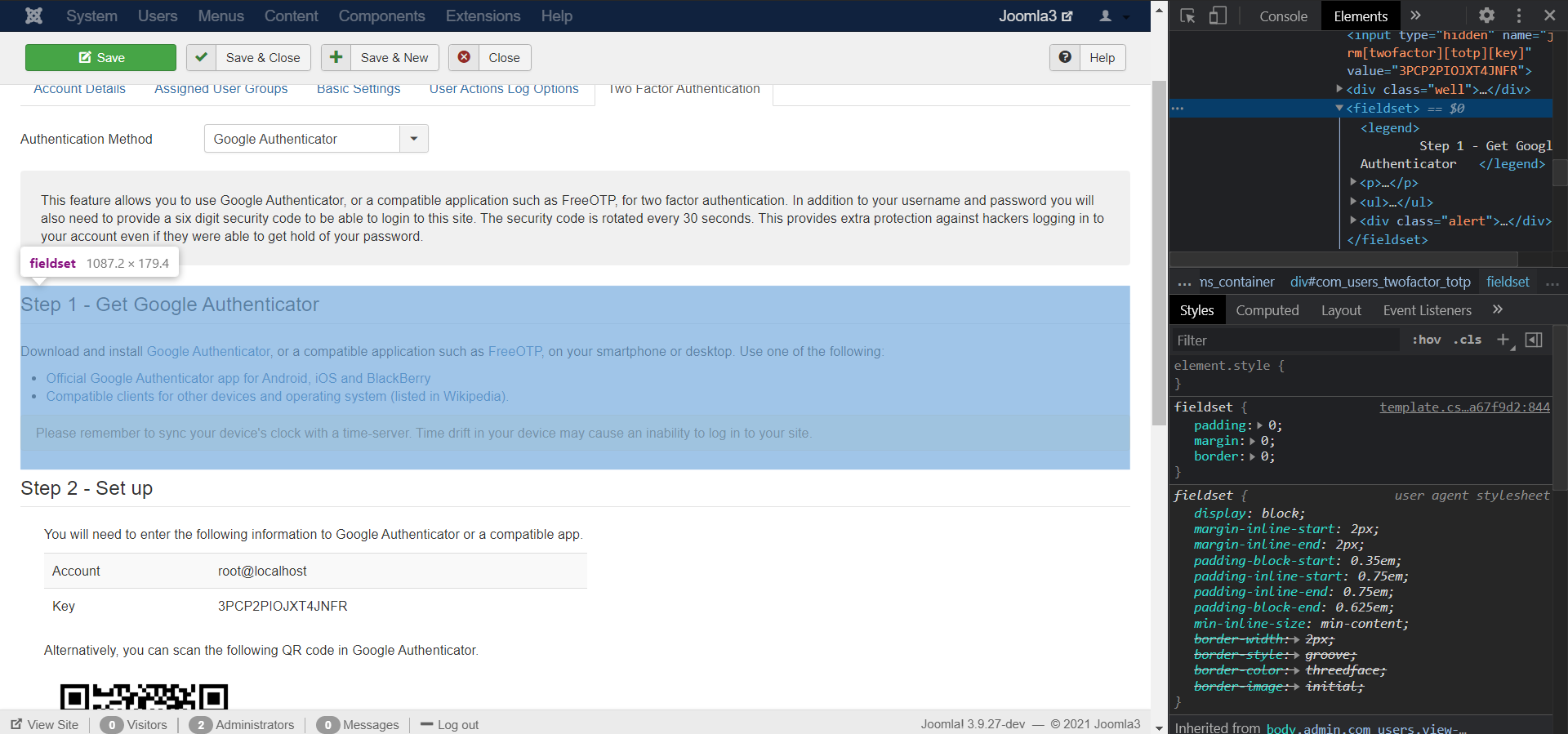Click the View Site link
Screen dimensions: 1568x734
[52, 724]
